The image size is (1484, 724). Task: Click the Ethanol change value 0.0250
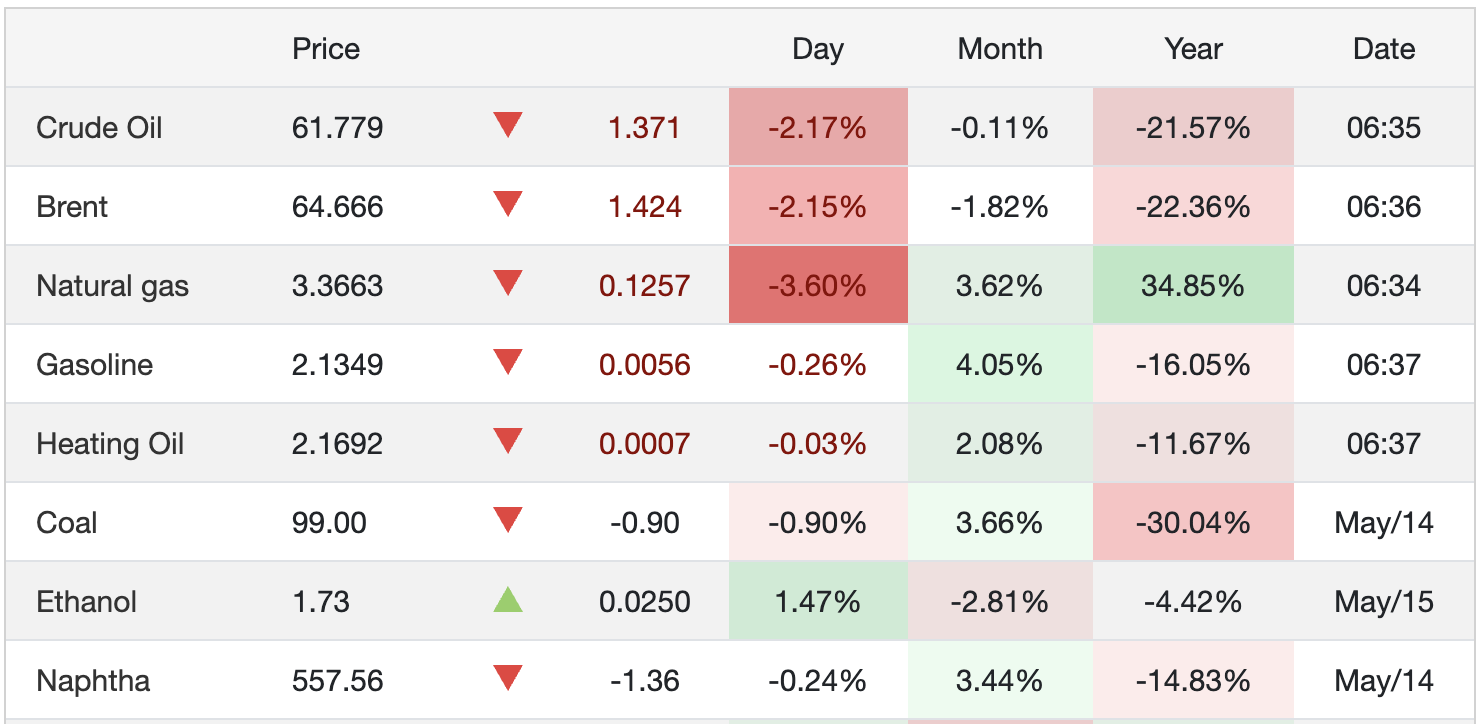click(644, 602)
